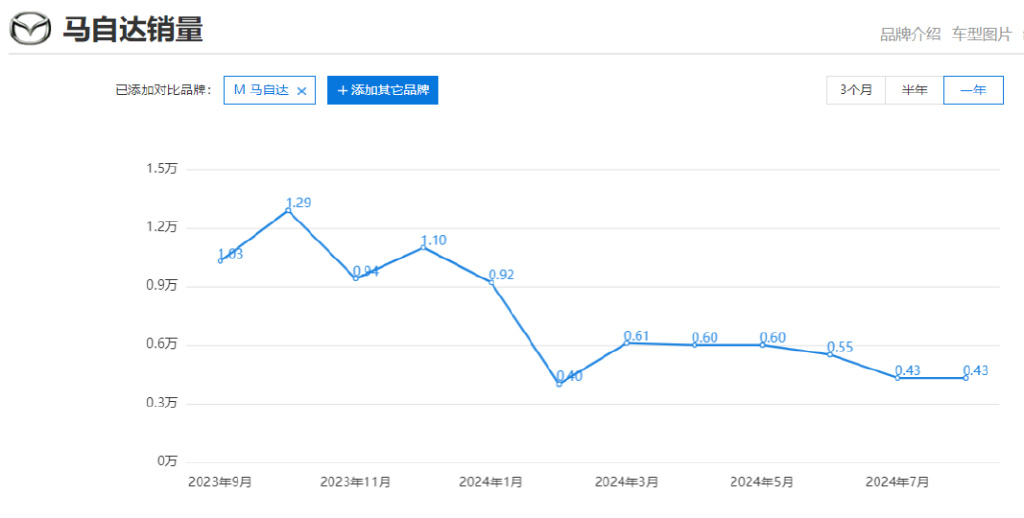
Task: Click the 1.29 peak data point
Action: point(288,210)
